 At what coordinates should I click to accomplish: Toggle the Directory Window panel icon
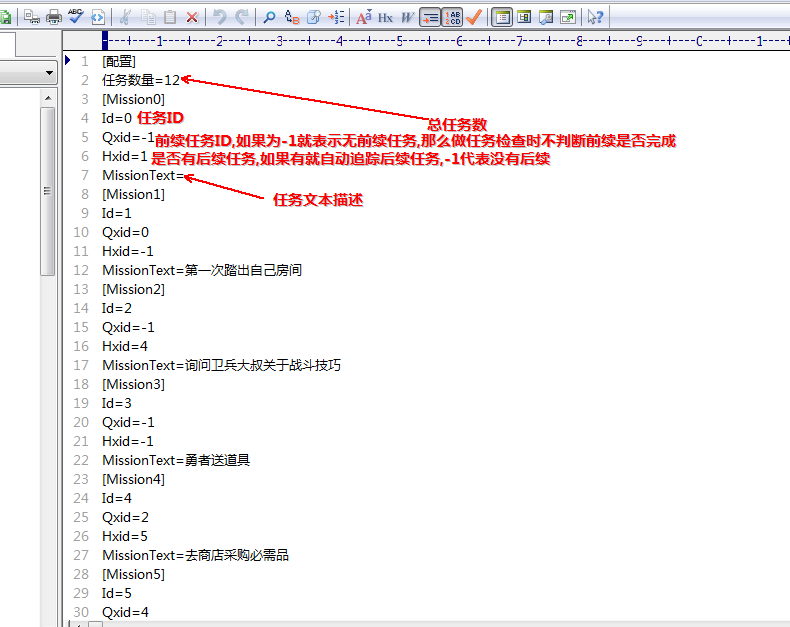(x=502, y=18)
